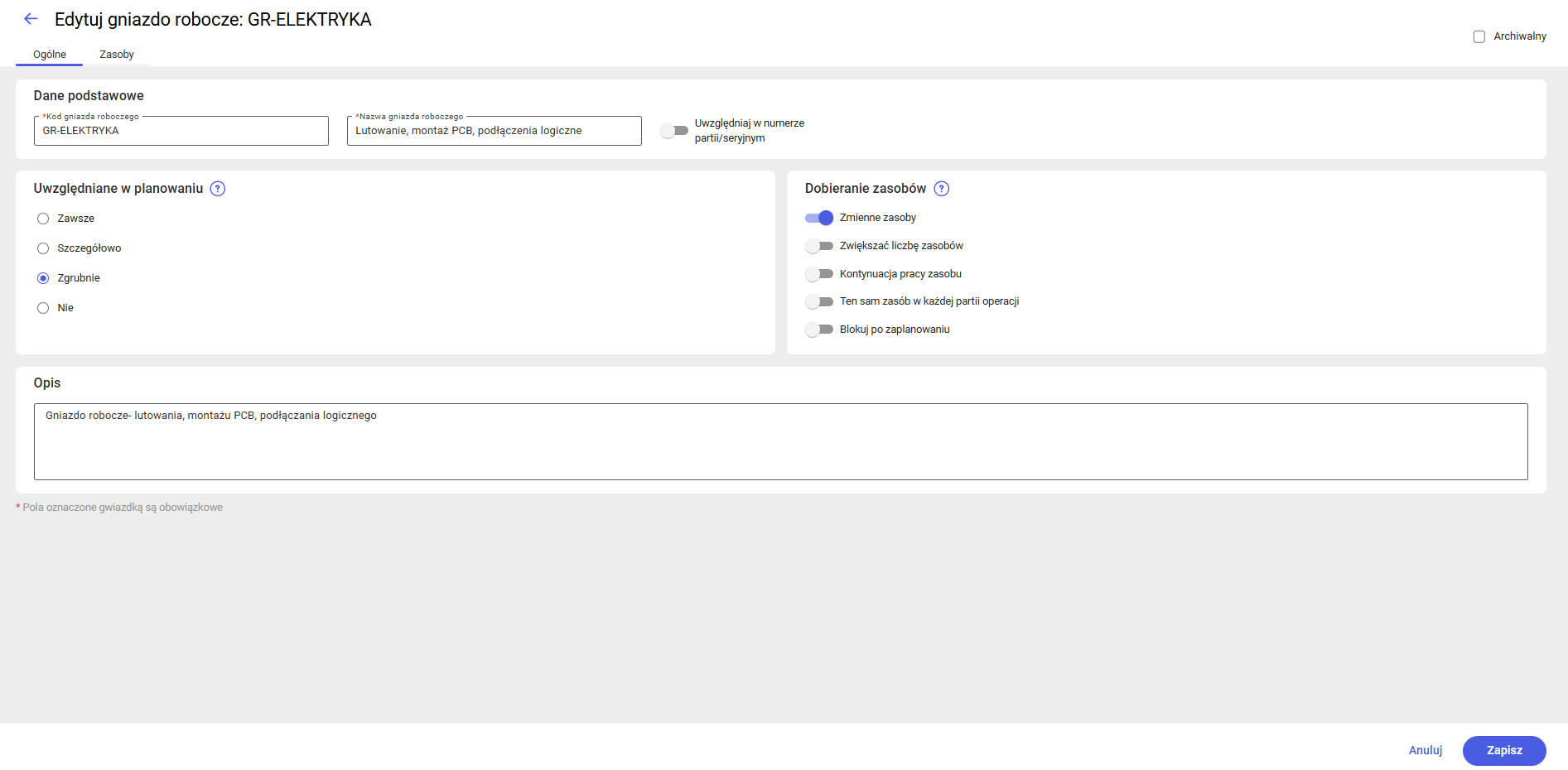Open help icon for Dobieranie zasobów

(x=941, y=189)
